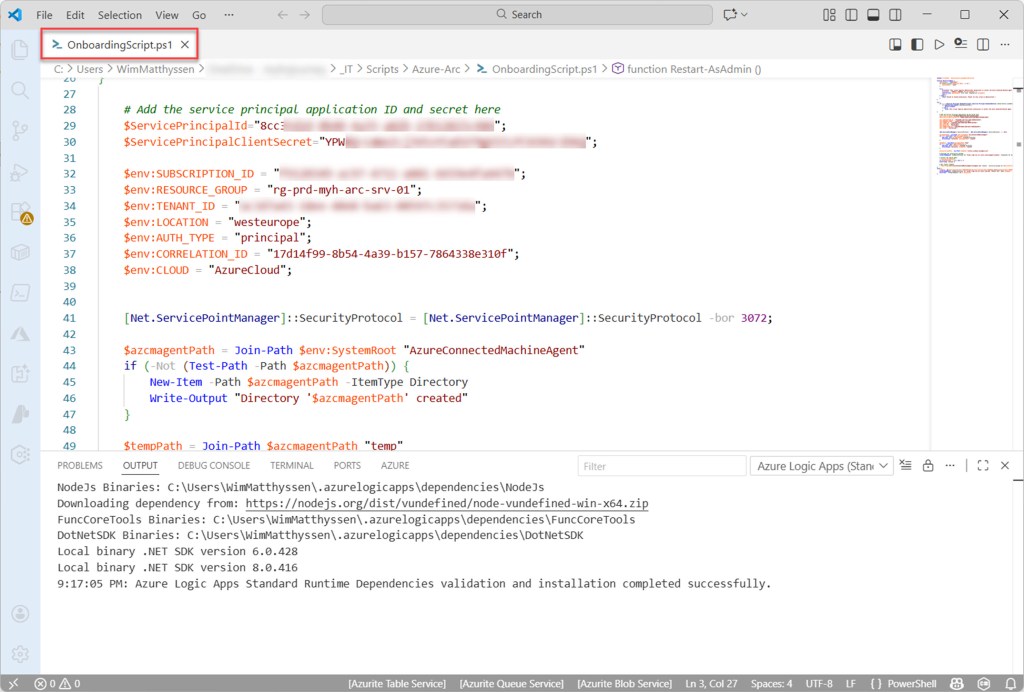Expand the Copilot chat dropdown arrow
This screenshot has width=1024, height=692.
point(745,15)
